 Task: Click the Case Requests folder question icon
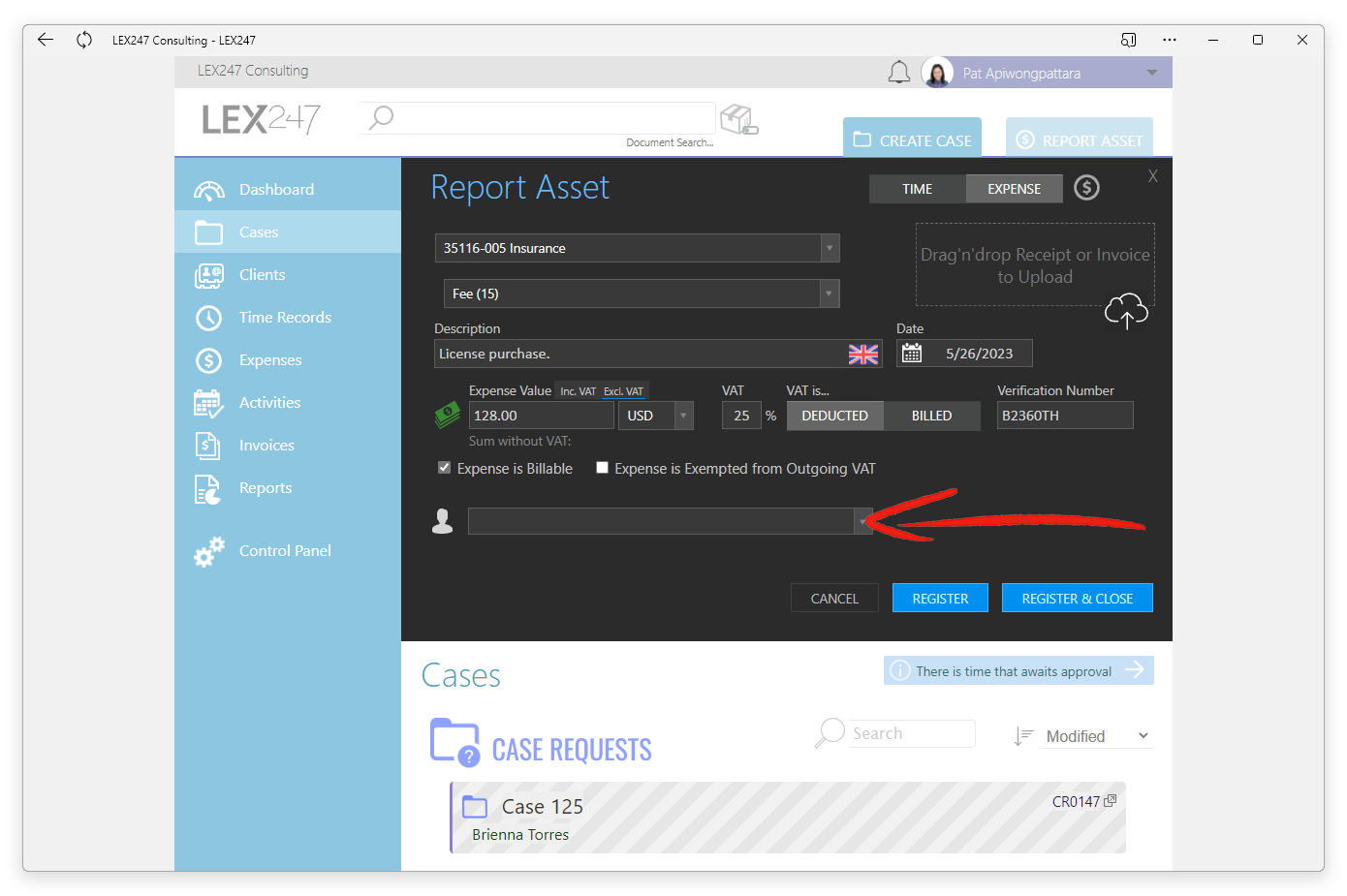point(454,743)
